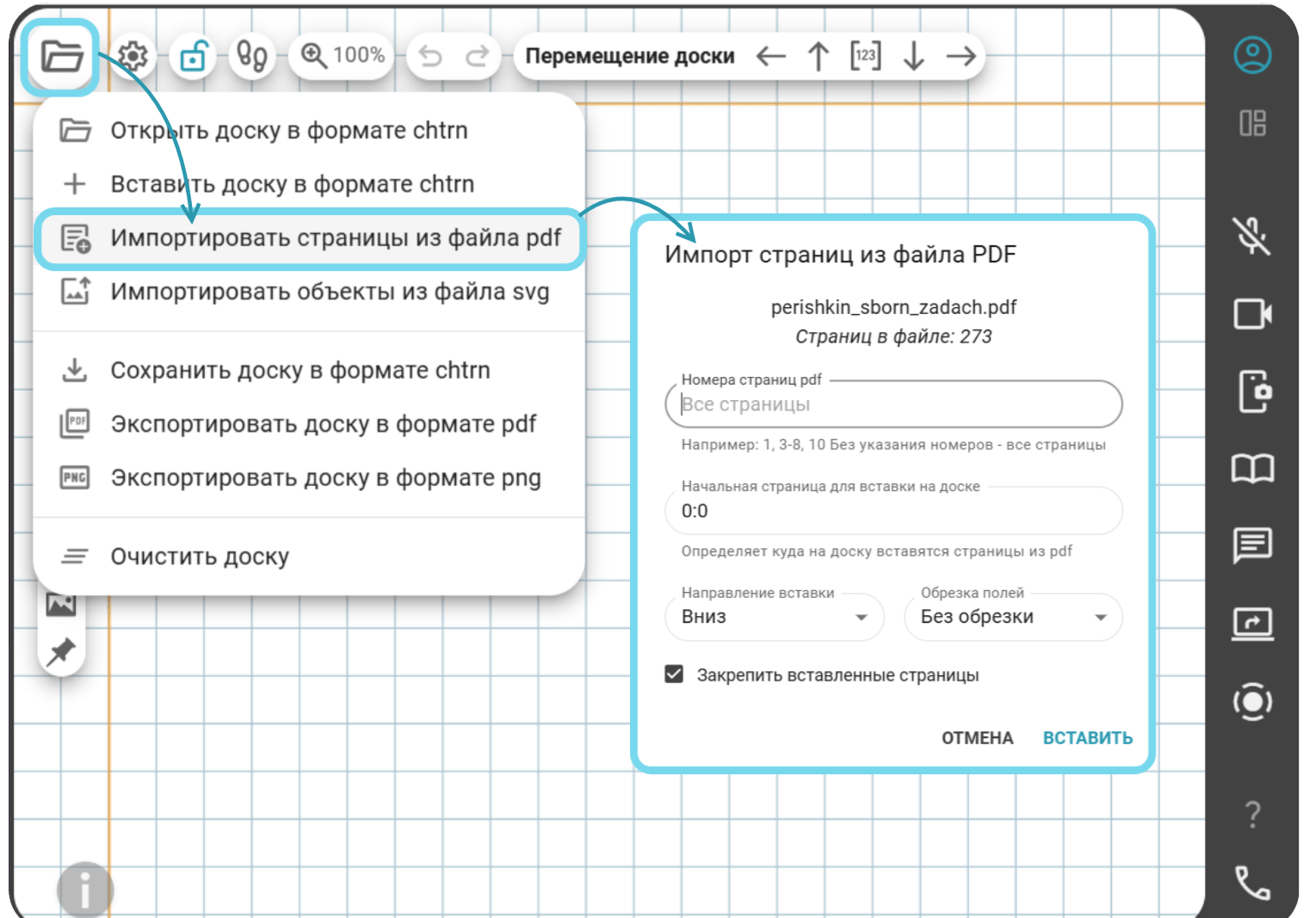Image resolution: width=1316 pixels, height=918 pixels.
Task: Toggle the video camera
Action: 1252,314
